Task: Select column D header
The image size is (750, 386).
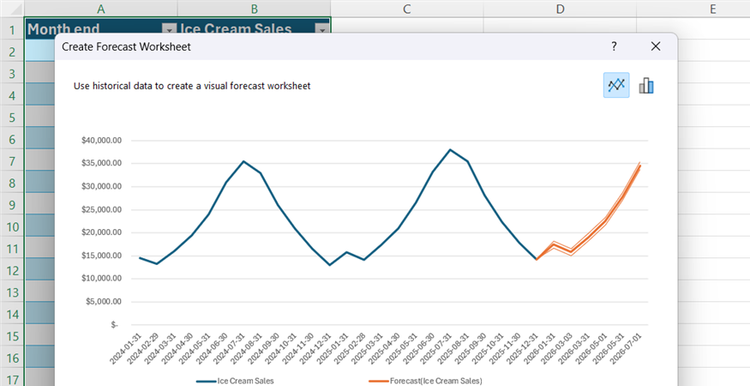Action: [560, 9]
